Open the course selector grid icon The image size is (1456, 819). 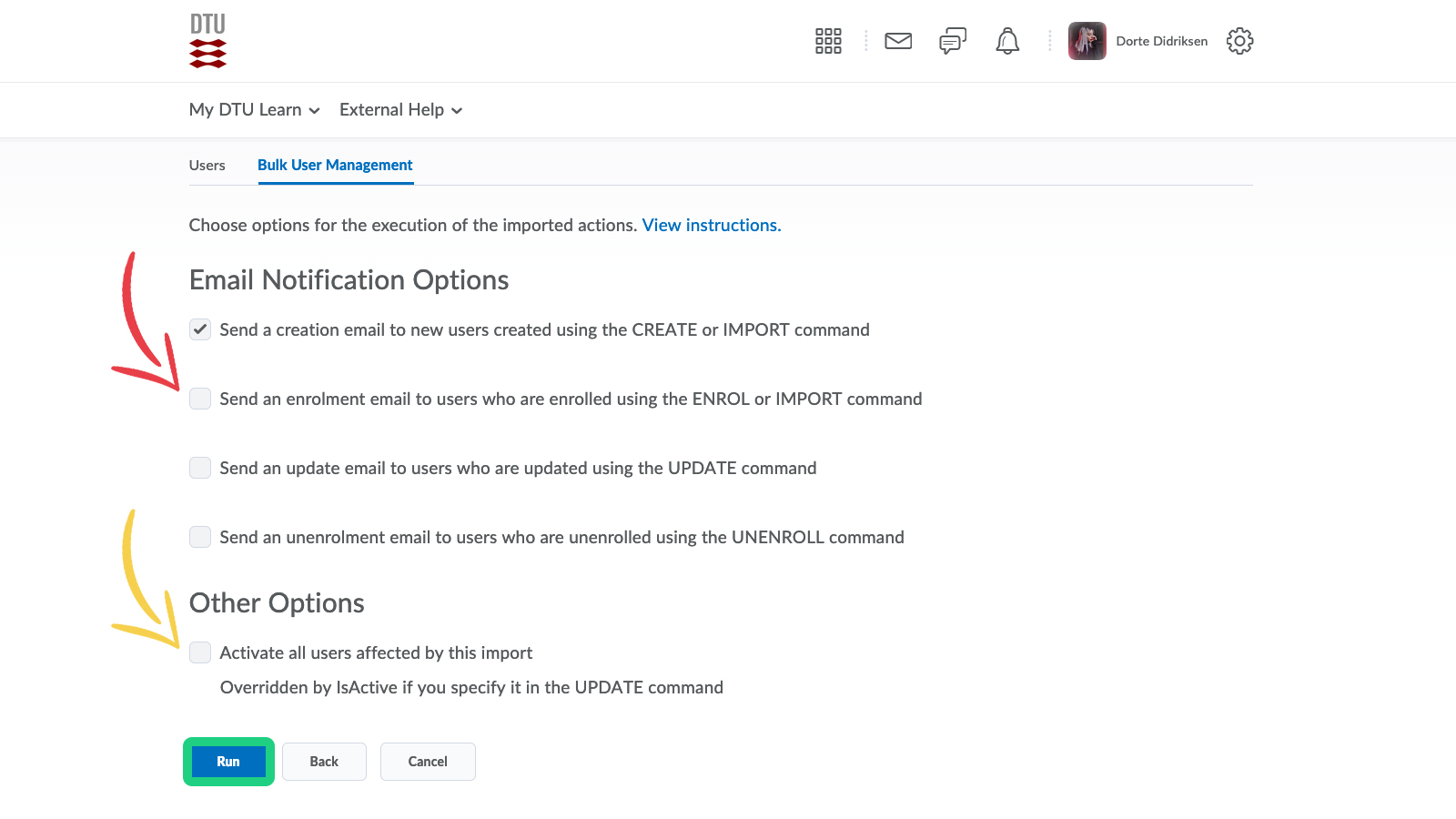(x=828, y=41)
